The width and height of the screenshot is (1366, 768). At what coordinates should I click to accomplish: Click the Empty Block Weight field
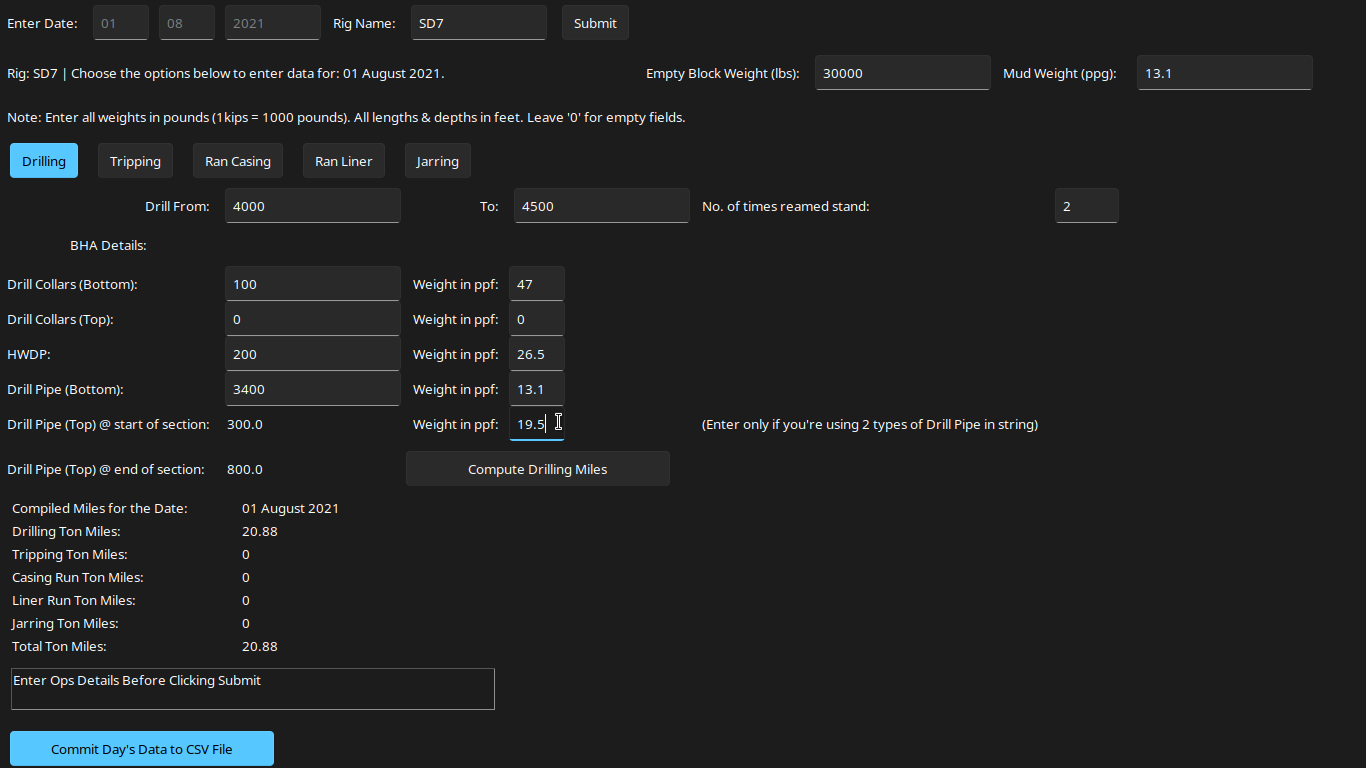(901, 72)
